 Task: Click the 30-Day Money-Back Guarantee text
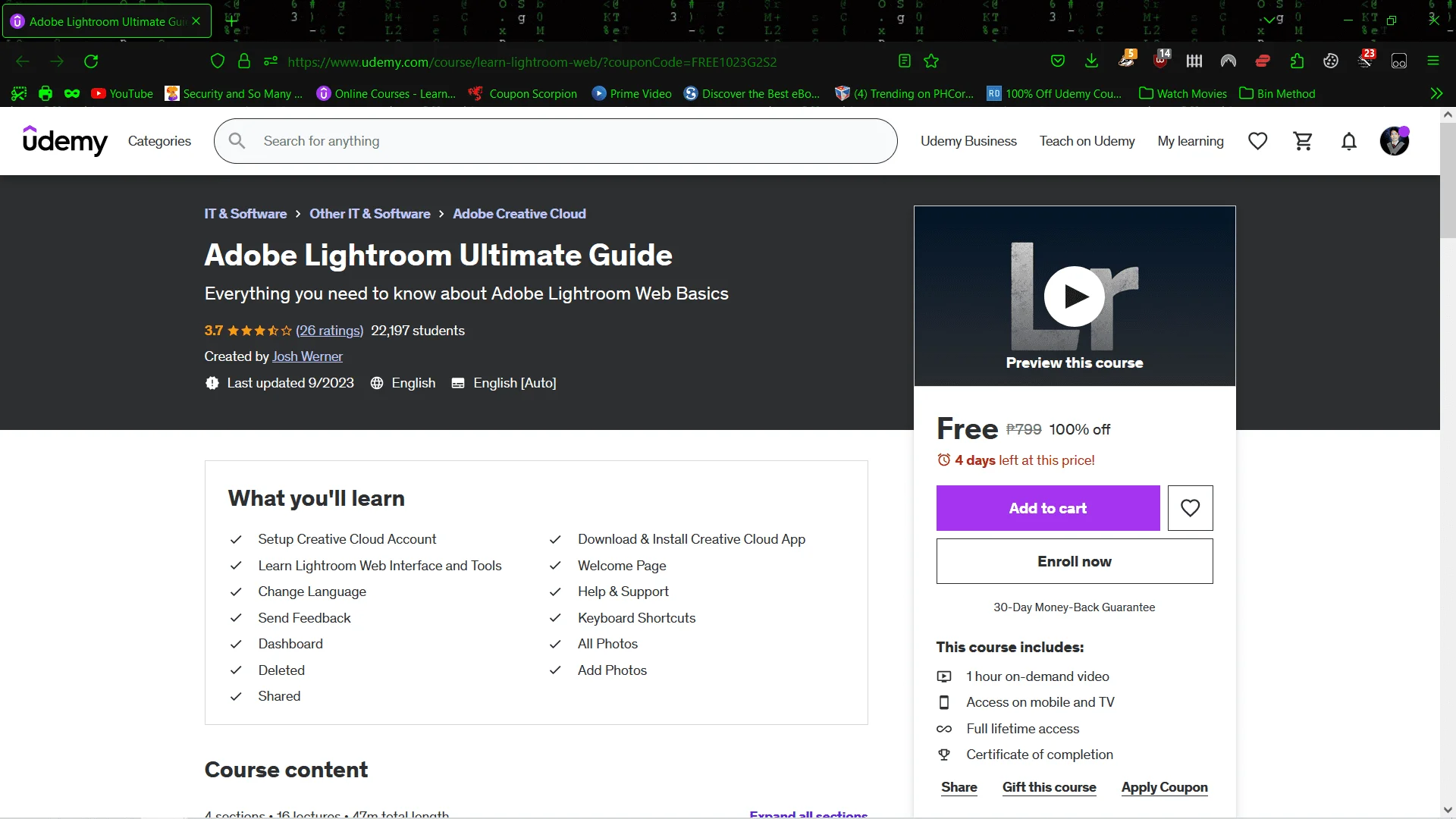[1074, 607]
